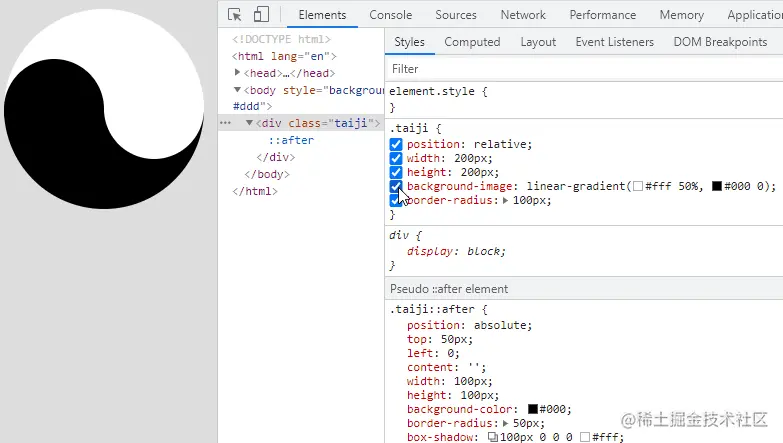
Task: Open the Application tab
Action: [755, 15]
